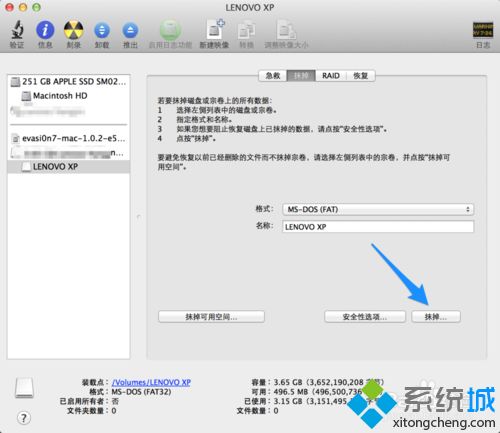Switch to the Restore (恢复) tab
Screen dimensions: 500x433
[x=361, y=76]
